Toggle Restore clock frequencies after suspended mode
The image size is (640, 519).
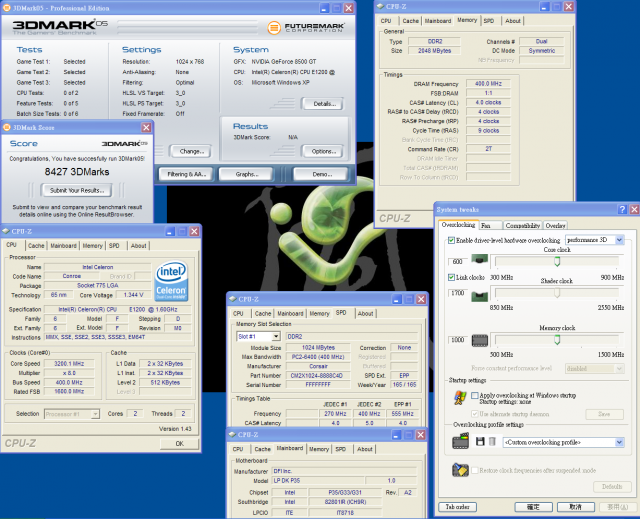475,470
